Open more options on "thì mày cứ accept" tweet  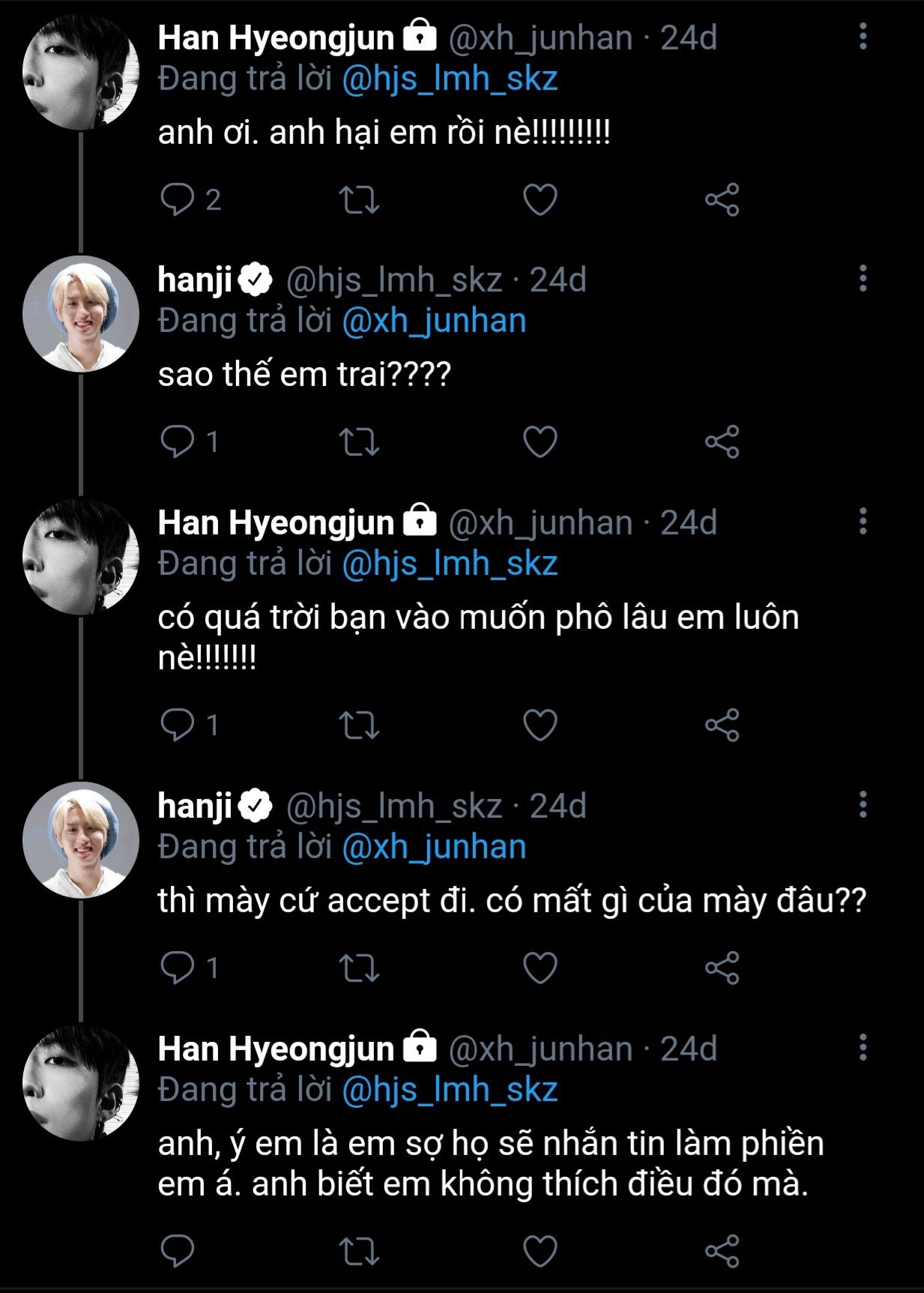click(x=863, y=804)
